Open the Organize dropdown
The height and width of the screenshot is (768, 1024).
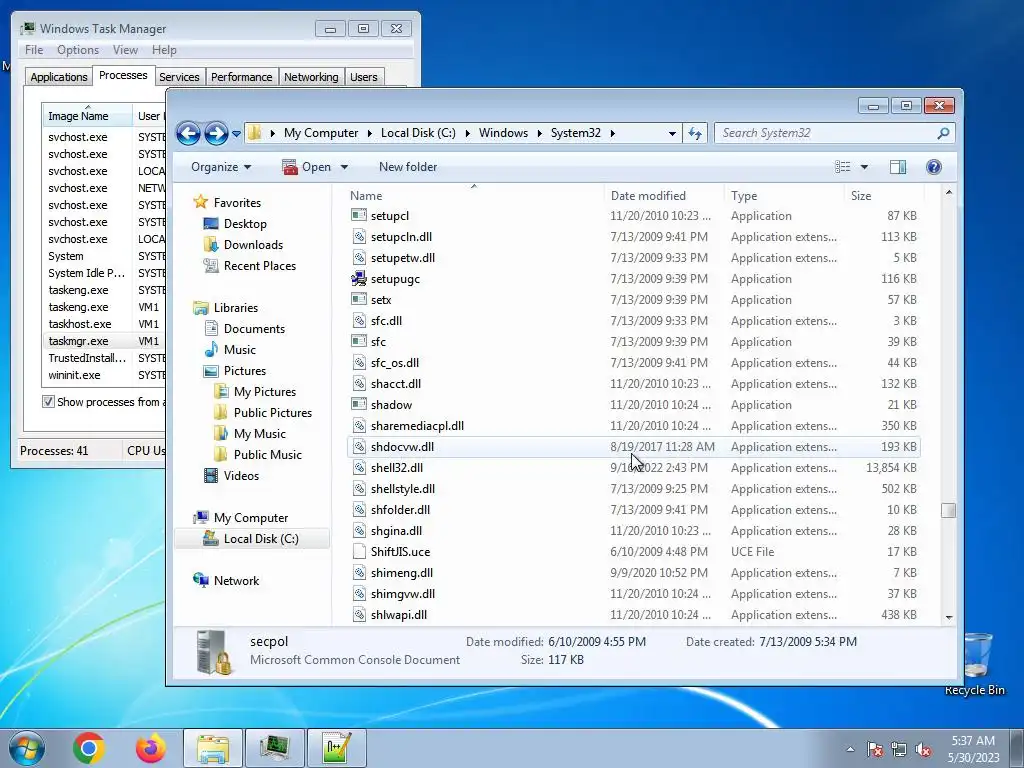[221, 167]
